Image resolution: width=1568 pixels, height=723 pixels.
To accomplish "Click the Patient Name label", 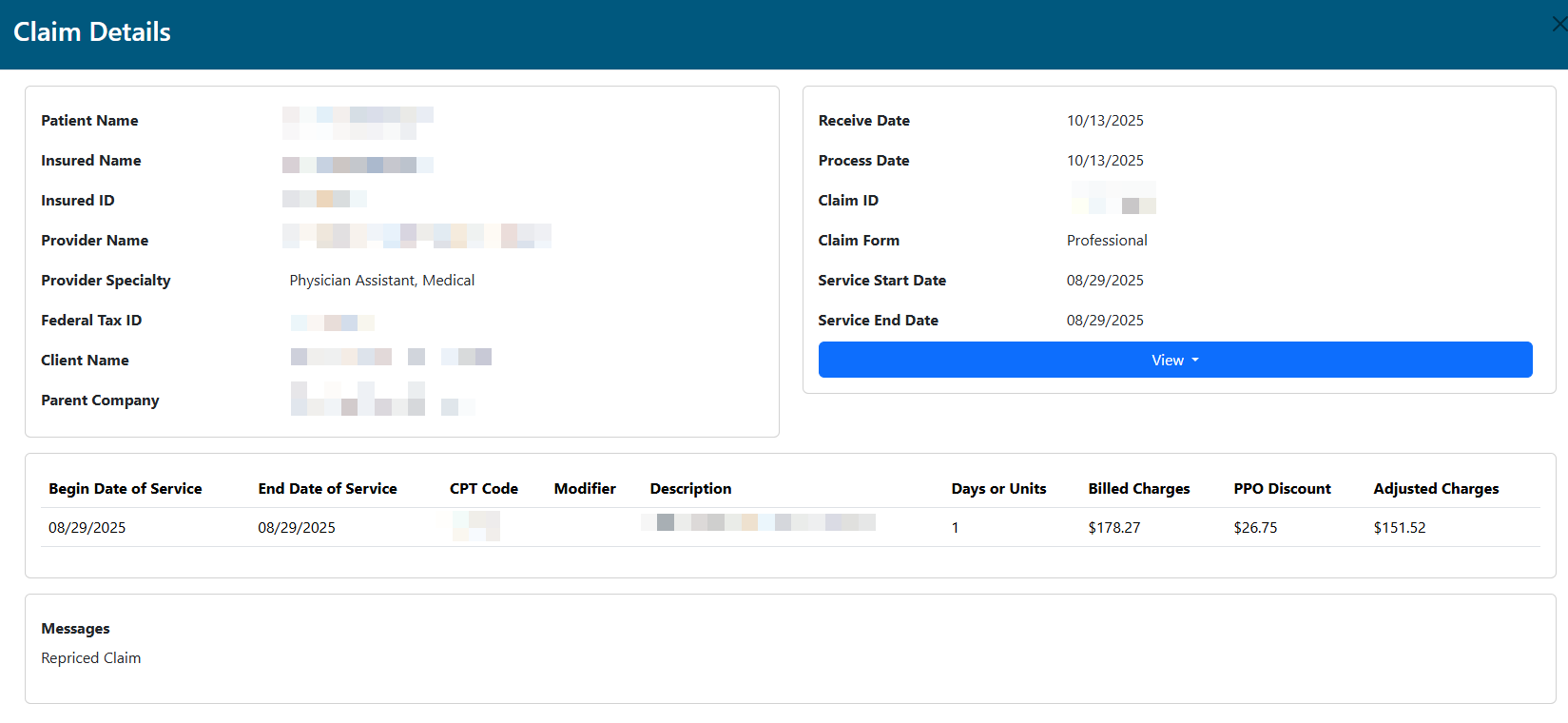I will point(89,121).
